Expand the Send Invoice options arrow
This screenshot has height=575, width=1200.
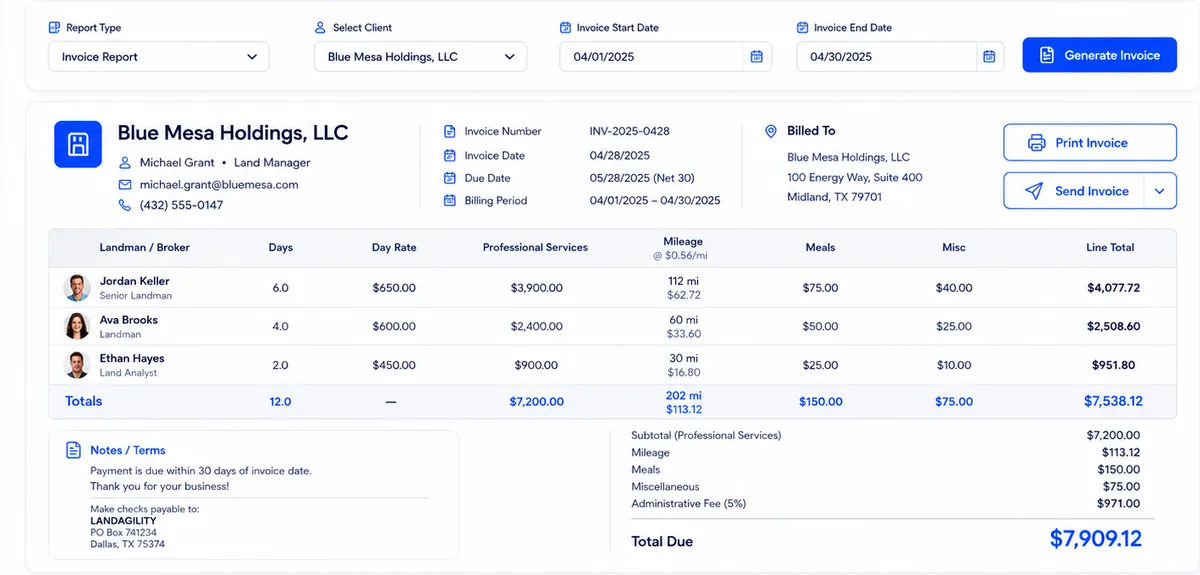(x=1160, y=191)
